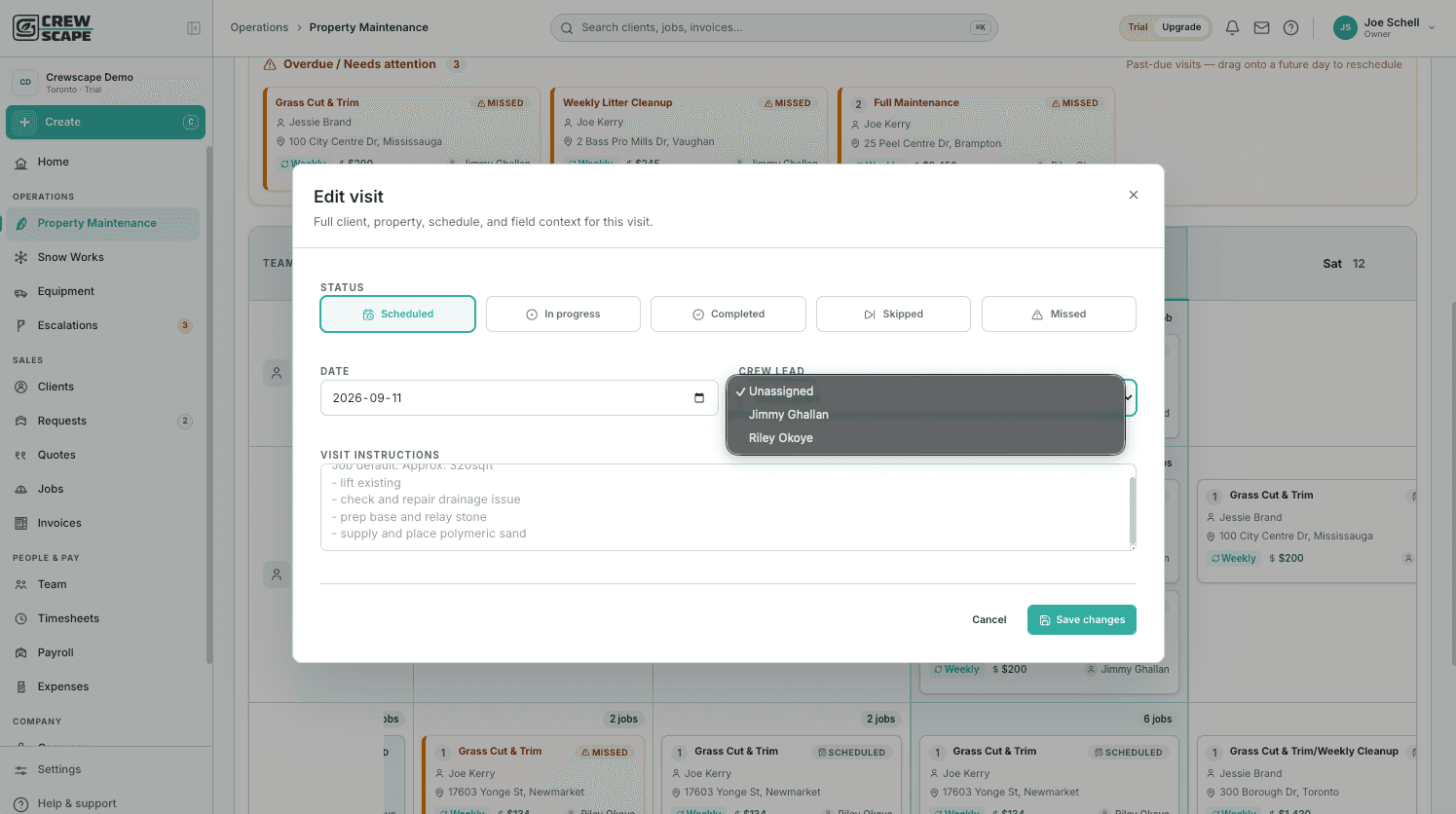Click the Crewscape logo

click(53, 28)
